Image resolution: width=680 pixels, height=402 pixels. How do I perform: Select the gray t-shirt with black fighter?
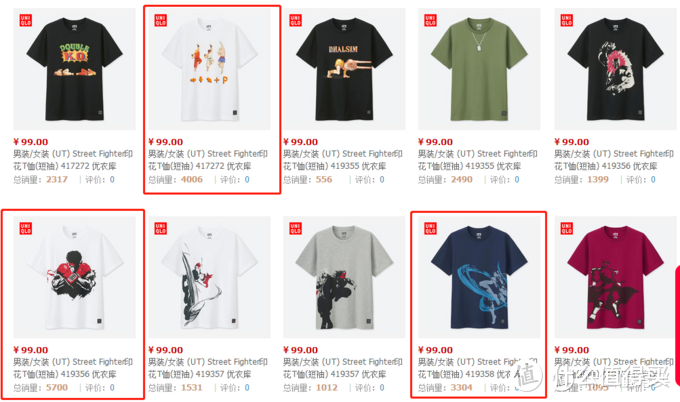[x=344, y=277]
